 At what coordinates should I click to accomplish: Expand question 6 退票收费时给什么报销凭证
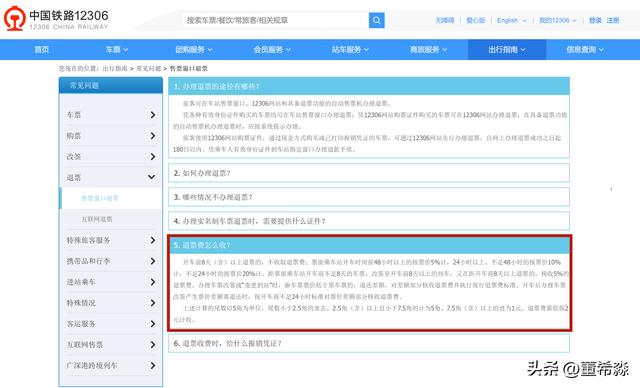coord(369,343)
